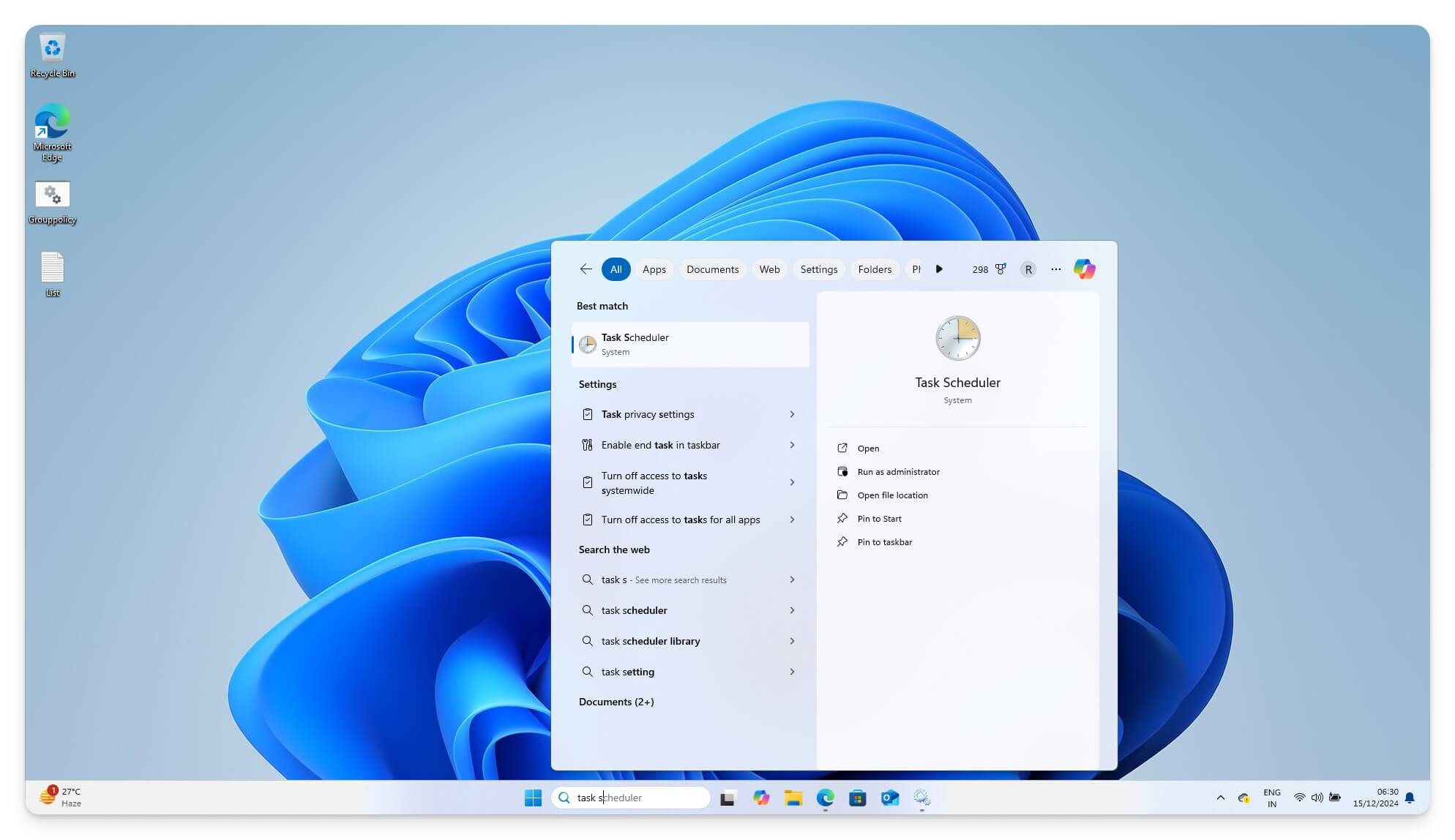Expand the task scheduler library suggestion

tap(792, 641)
